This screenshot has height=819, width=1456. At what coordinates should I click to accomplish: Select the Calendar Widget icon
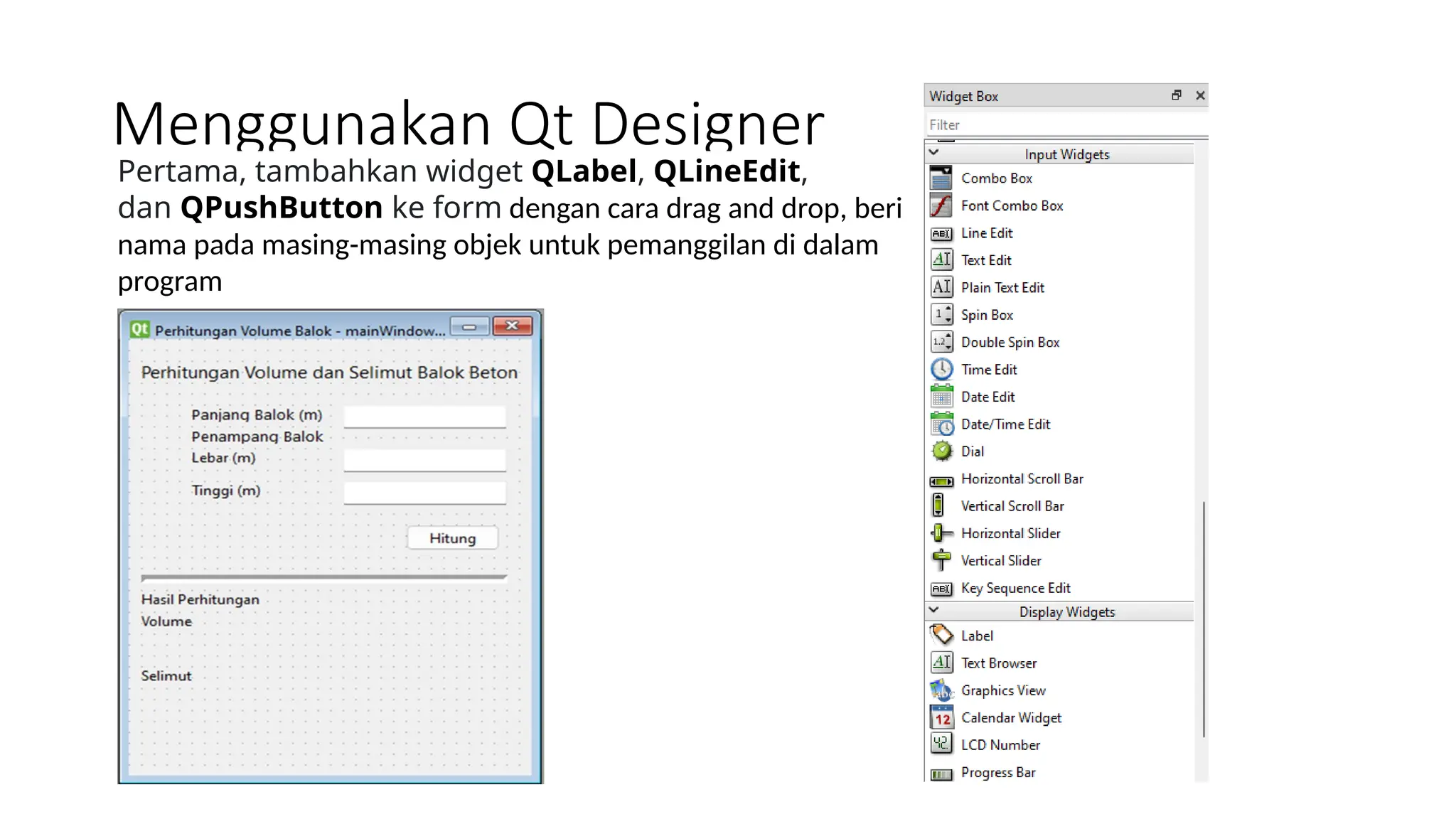[x=941, y=717]
